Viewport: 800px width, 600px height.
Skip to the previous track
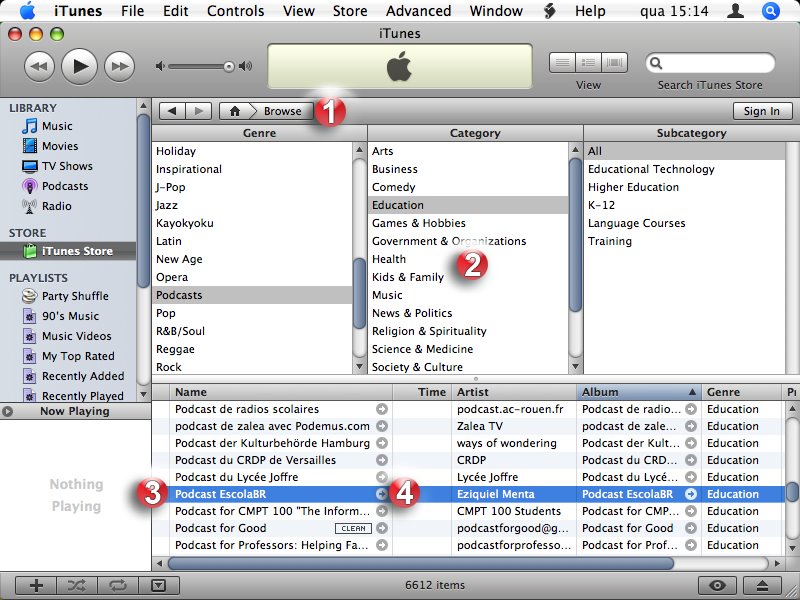coord(39,66)
